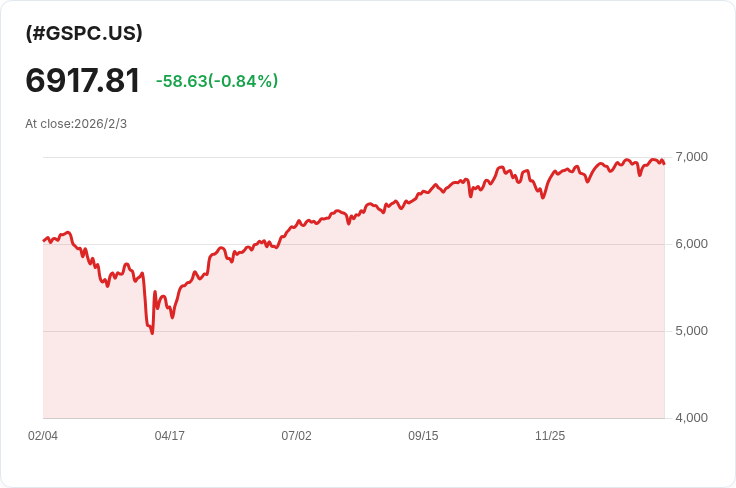736x488 pixels.
Task: Click the 6,000 y-axis label
Action: tap(691, 244)
